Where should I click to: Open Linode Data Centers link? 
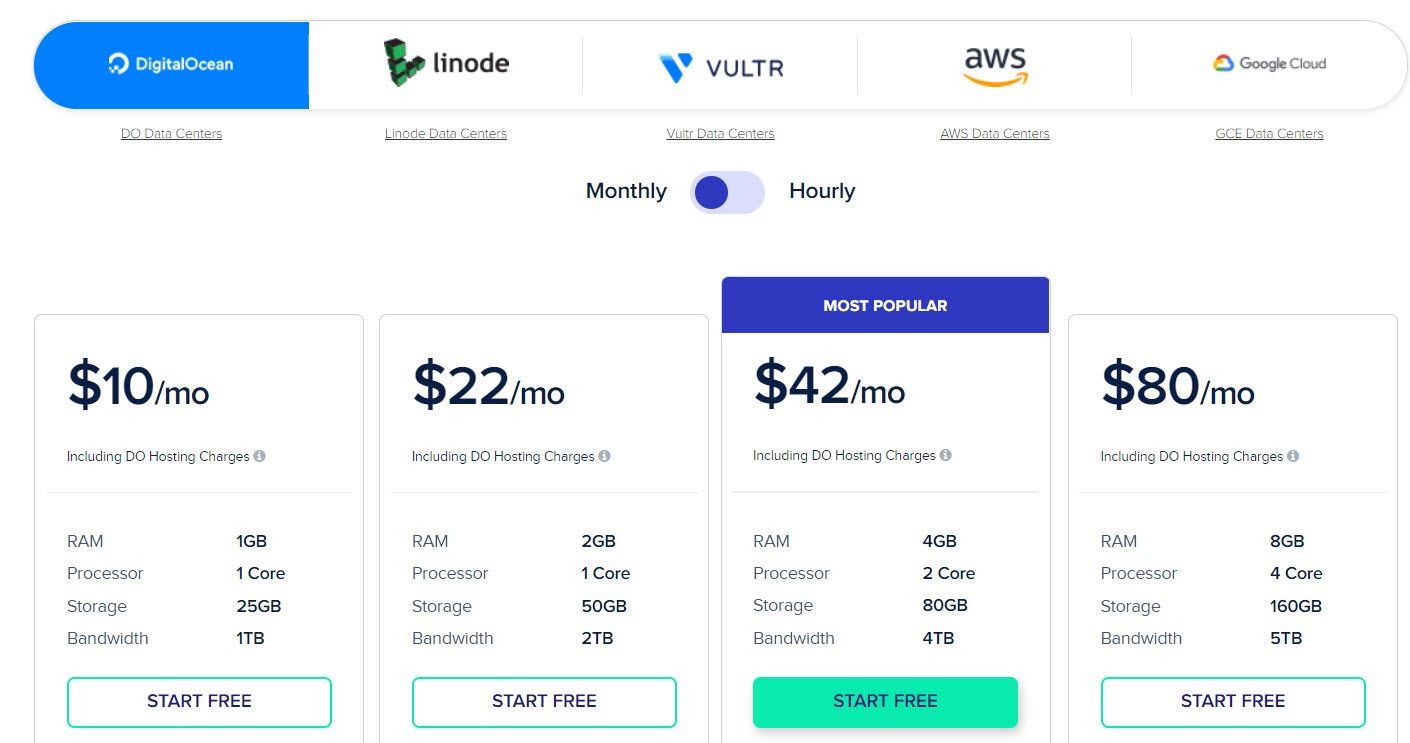pyautogui.click(x=446, y=133)
